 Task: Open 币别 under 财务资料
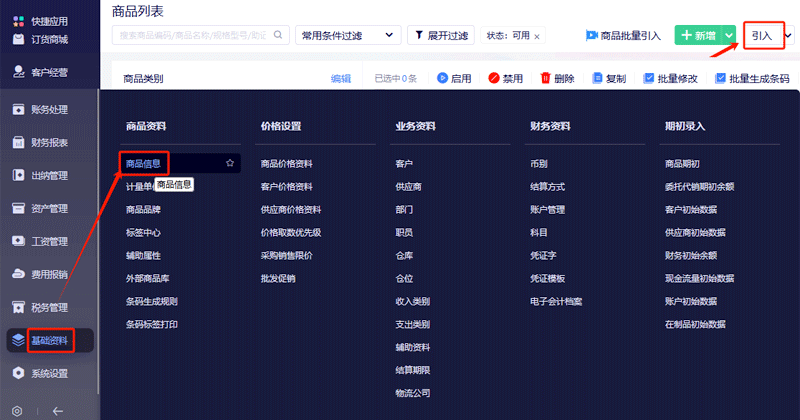click(539, 163)
